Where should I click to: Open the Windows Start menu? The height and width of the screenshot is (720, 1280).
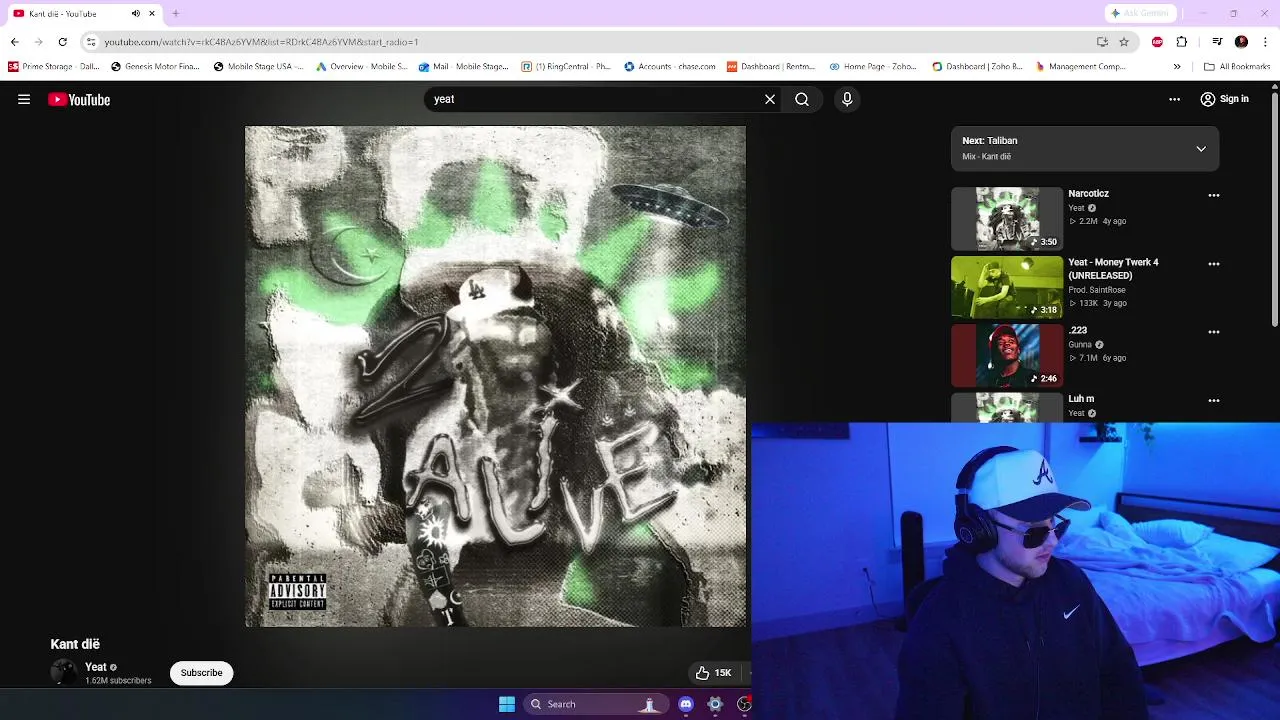tap(507, 704)
